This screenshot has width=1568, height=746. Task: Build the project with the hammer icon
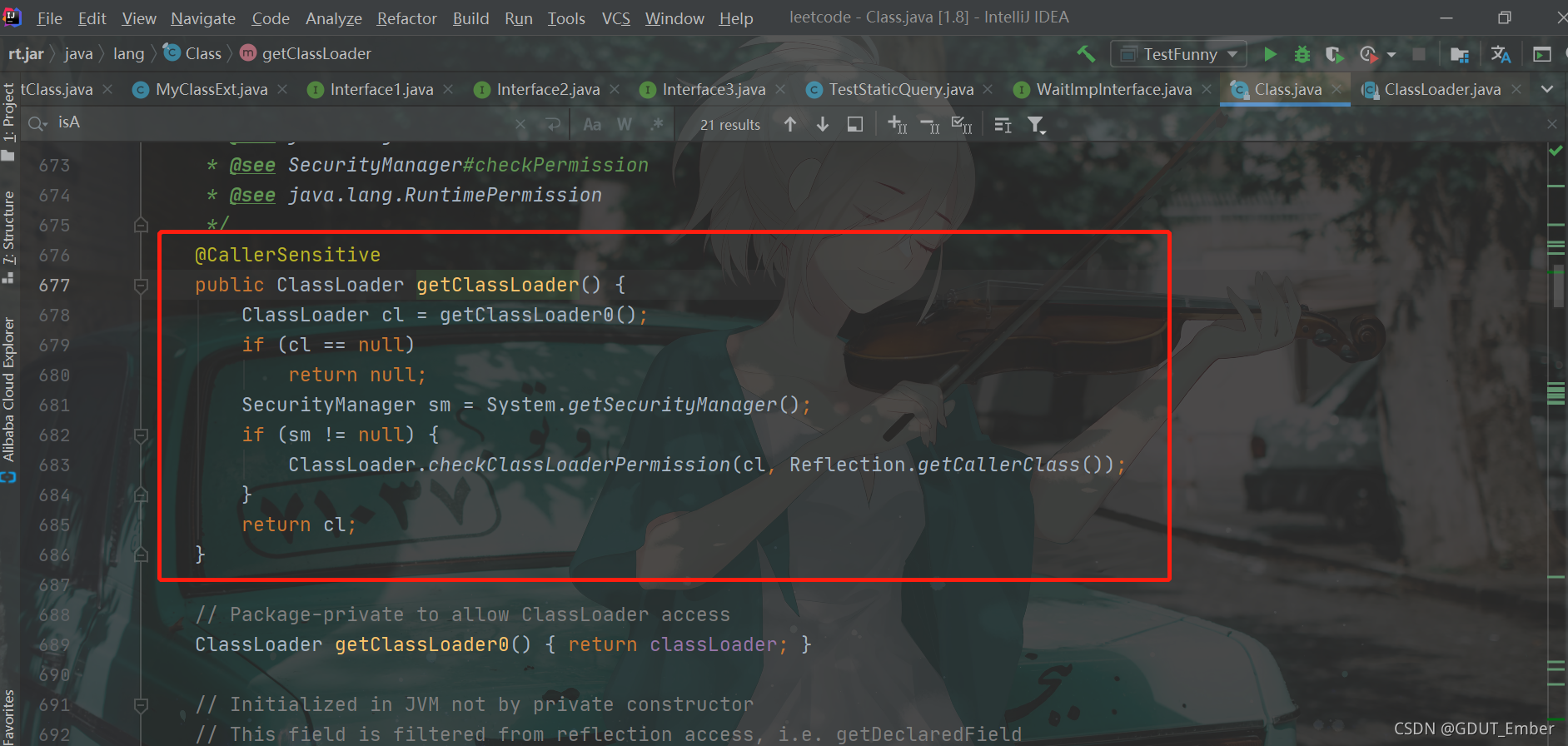[x=1086, y=54]
